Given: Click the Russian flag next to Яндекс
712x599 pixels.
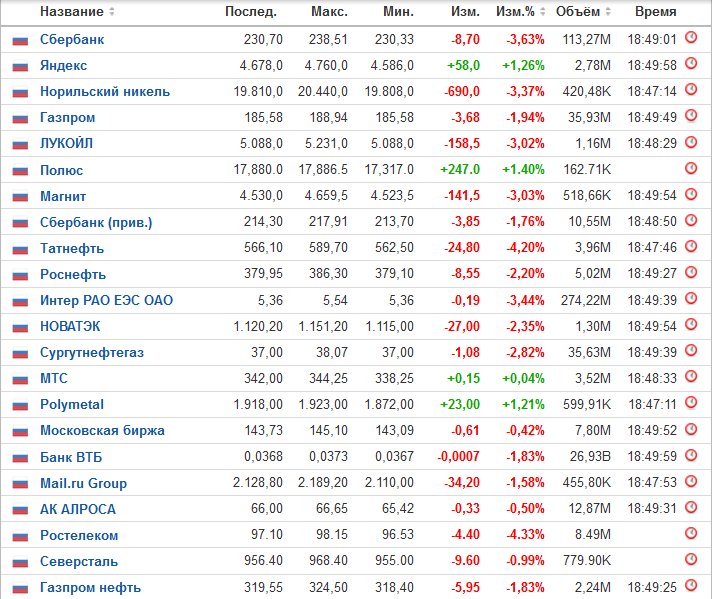Looking at the screenshot, I should click(20, 67).
